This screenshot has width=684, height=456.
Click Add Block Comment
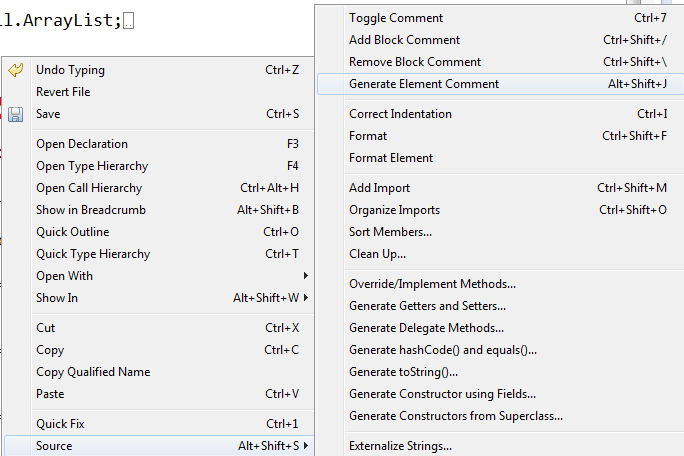point(404,40)
